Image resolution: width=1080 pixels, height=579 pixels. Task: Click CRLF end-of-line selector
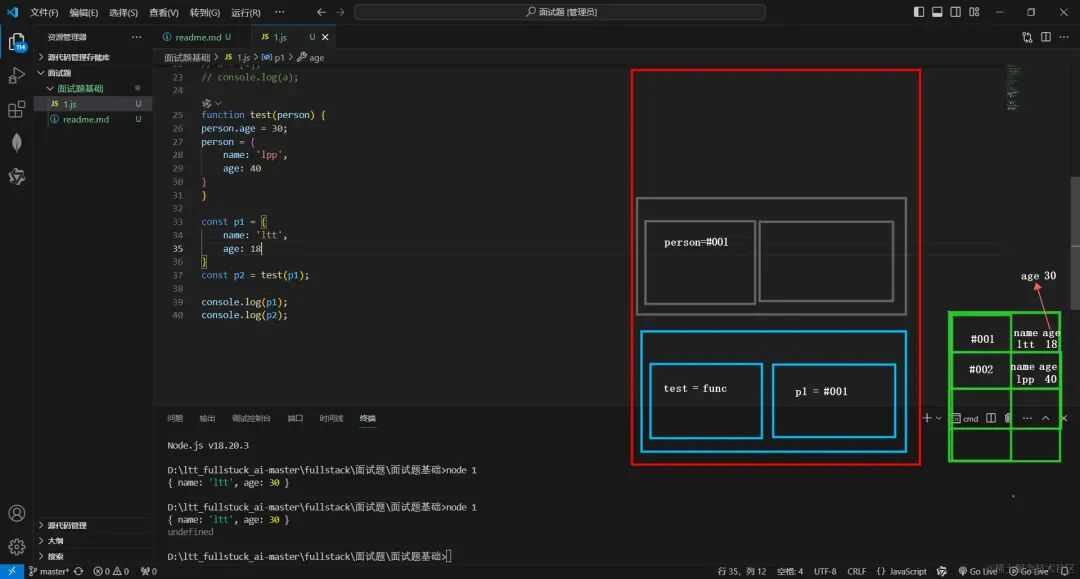point(856,571)
